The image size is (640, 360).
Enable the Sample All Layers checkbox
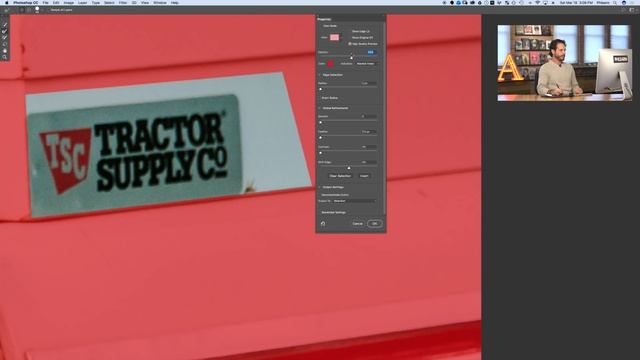49,10
